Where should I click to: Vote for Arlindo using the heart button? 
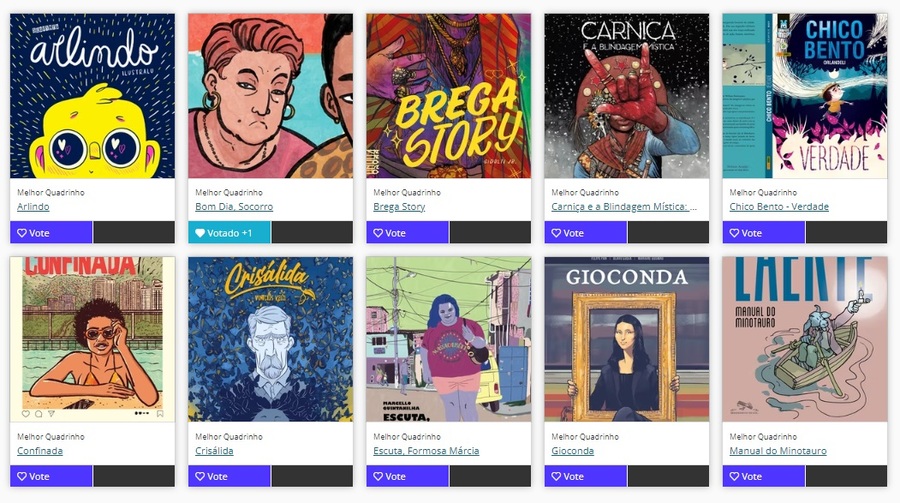pos(51,233)
